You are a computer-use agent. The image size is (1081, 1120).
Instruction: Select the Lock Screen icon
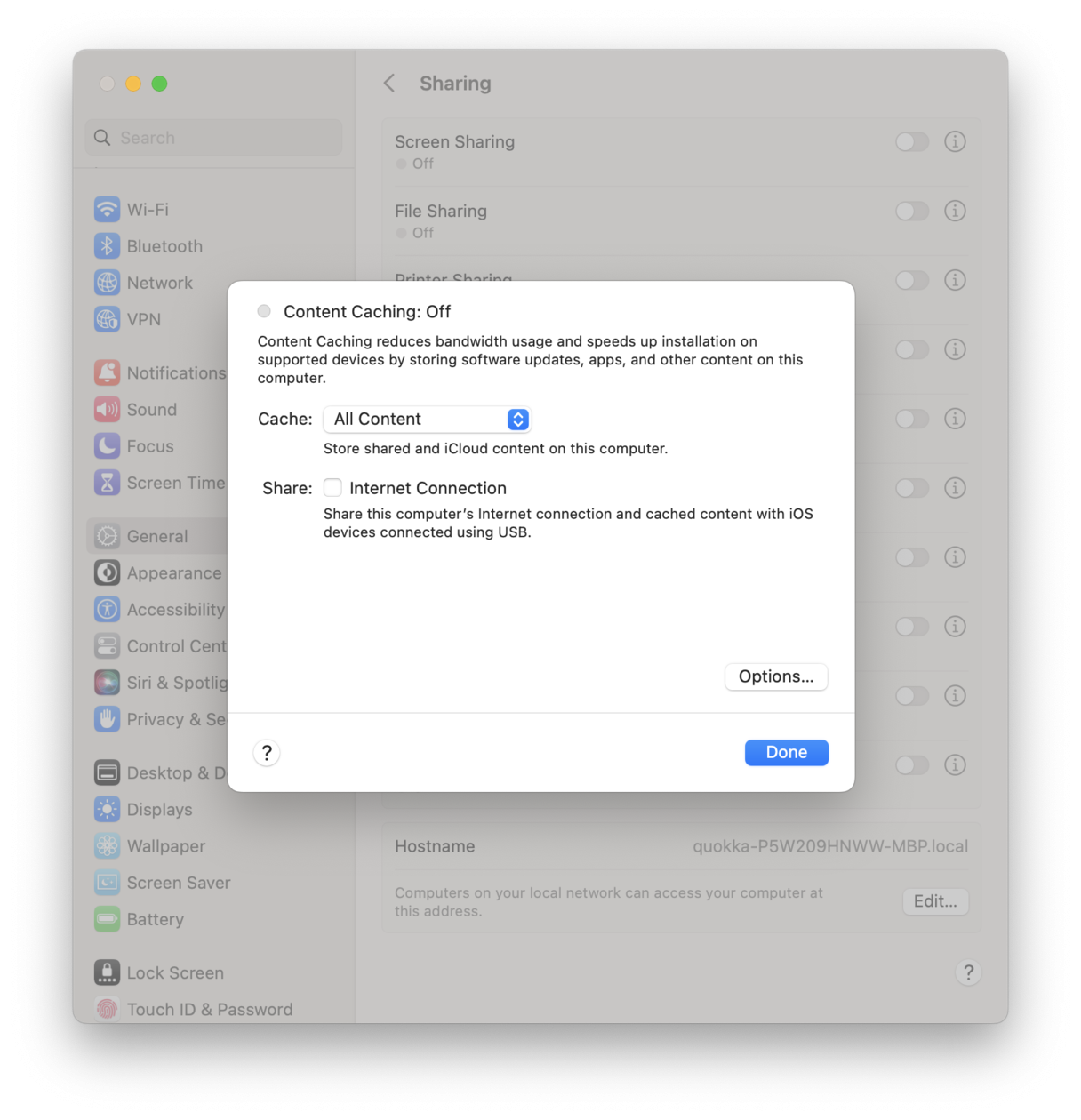[x=107, y=972]
